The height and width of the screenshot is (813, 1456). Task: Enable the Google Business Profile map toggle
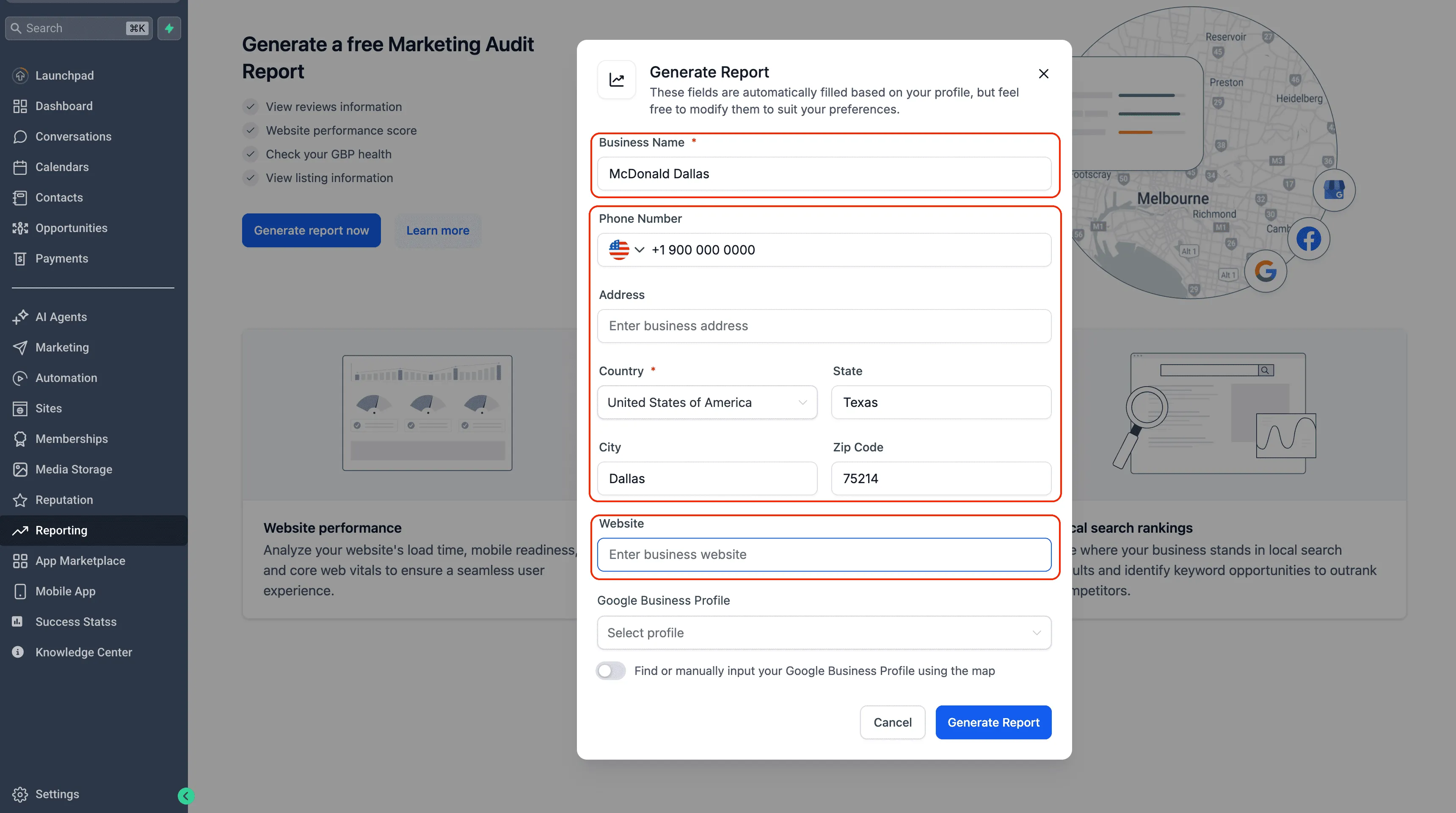(611, 671)
